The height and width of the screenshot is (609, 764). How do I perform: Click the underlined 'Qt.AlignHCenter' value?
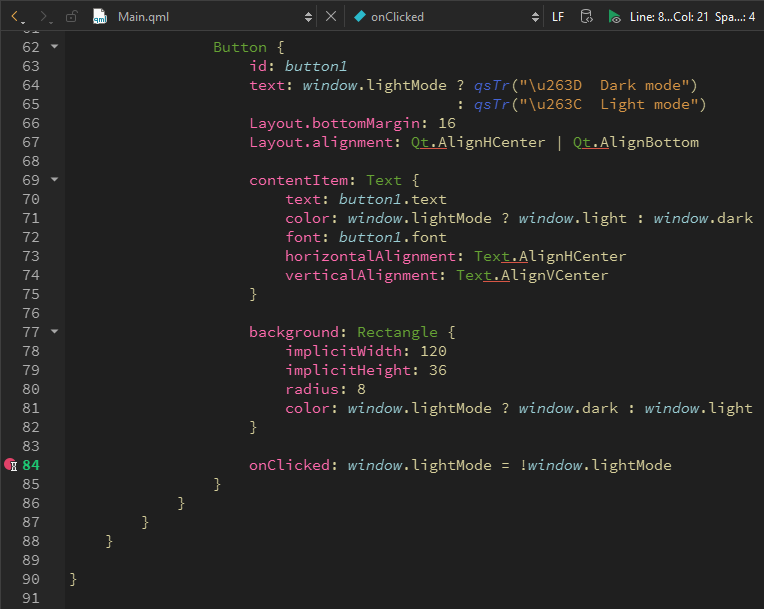[x=478, y=142]
